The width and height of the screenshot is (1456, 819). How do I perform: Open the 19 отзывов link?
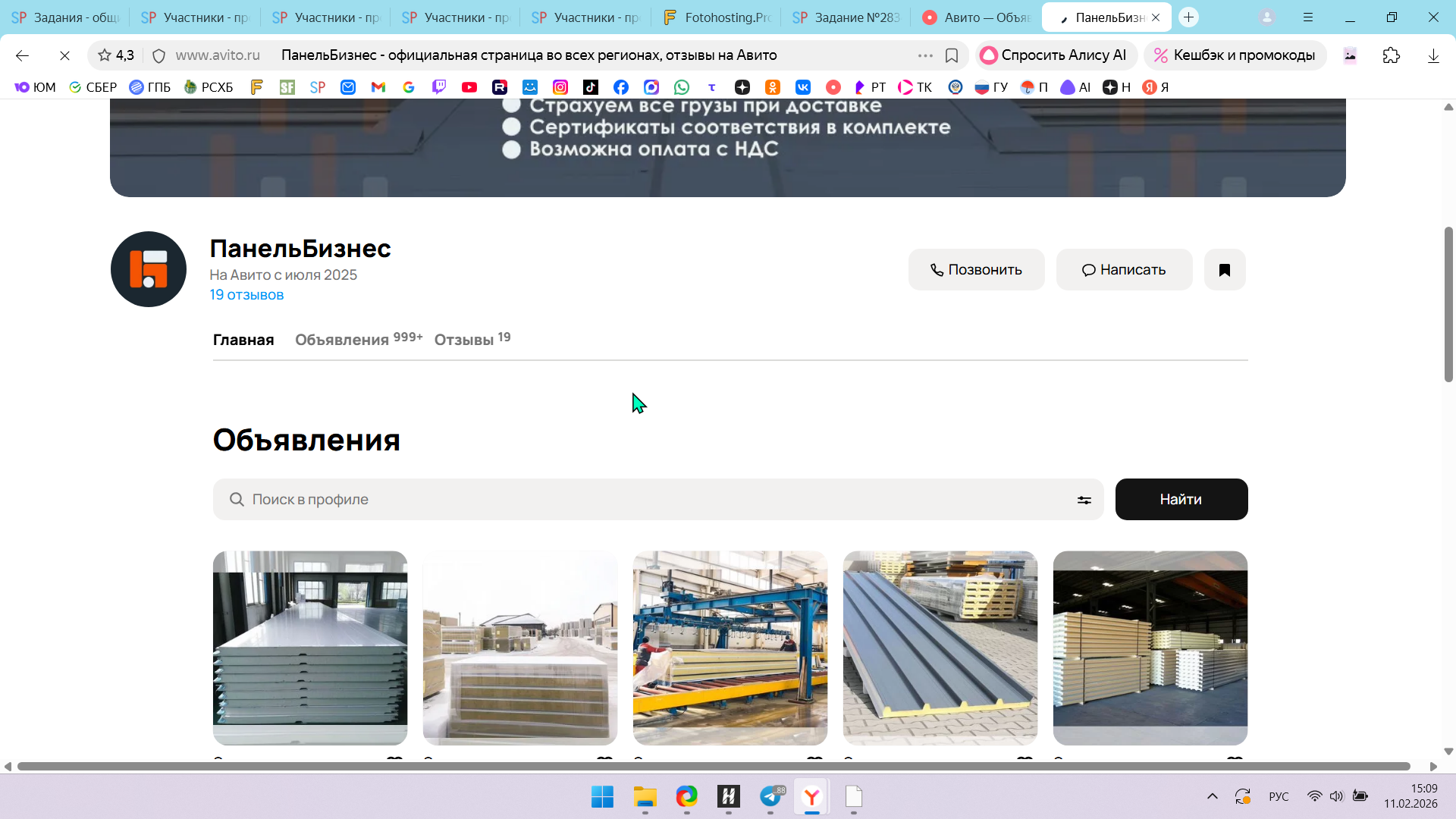[x=246, y=295]
